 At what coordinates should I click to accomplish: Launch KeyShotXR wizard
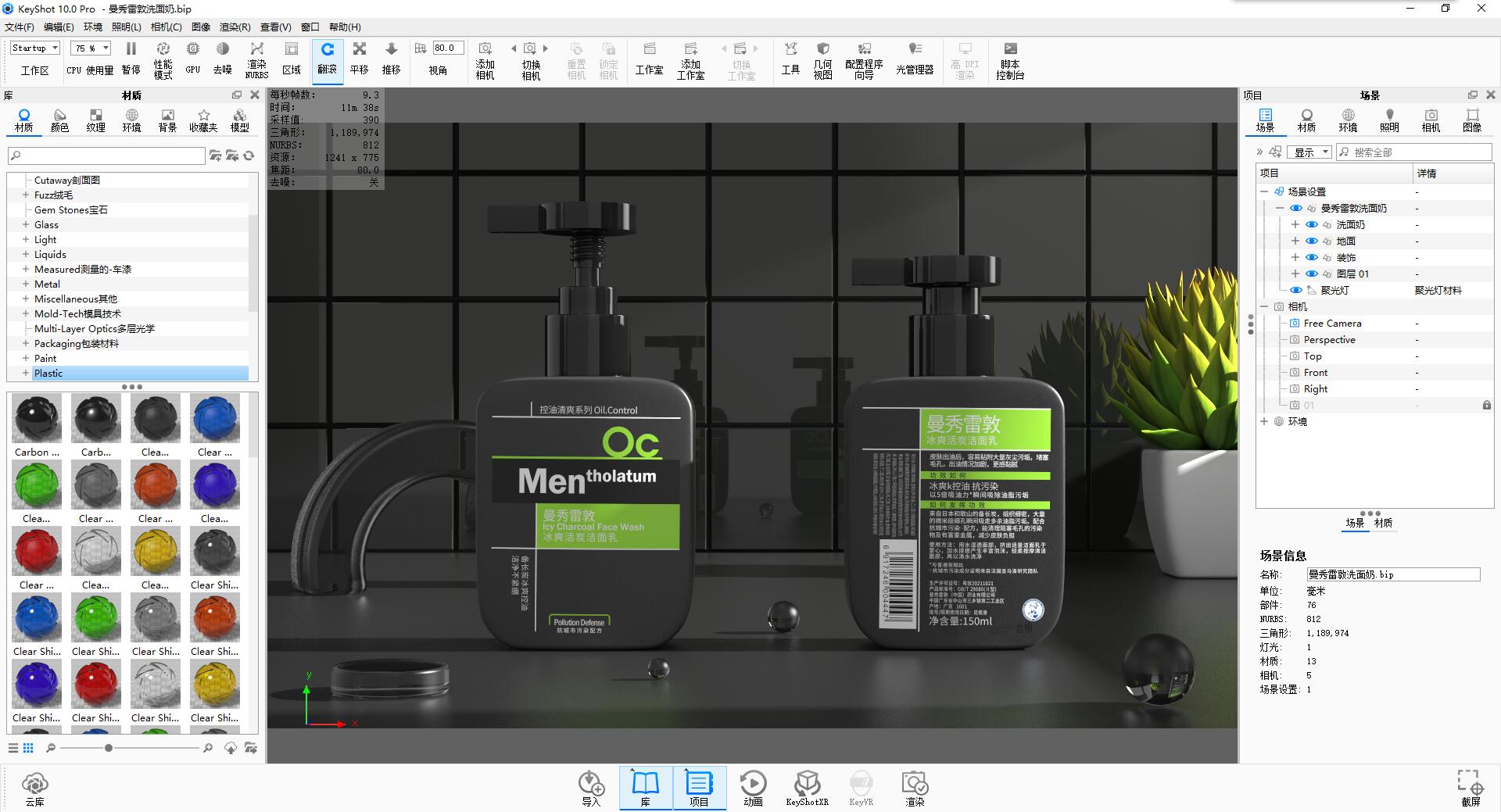[x=807, y=788]
